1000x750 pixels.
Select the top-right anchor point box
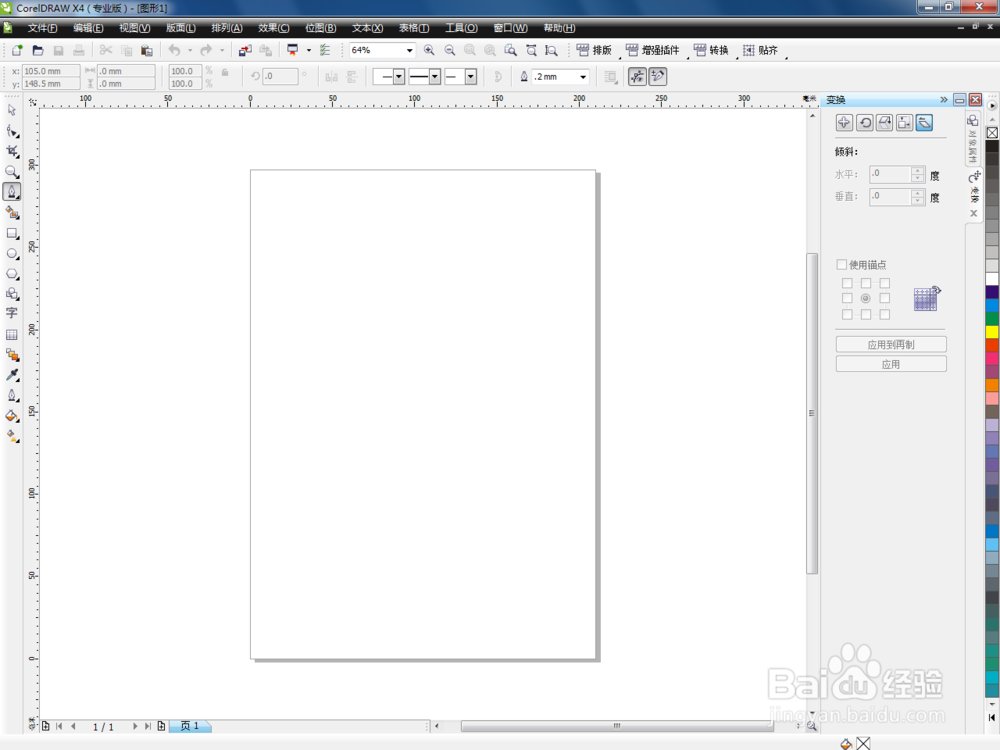click(885, 283)
